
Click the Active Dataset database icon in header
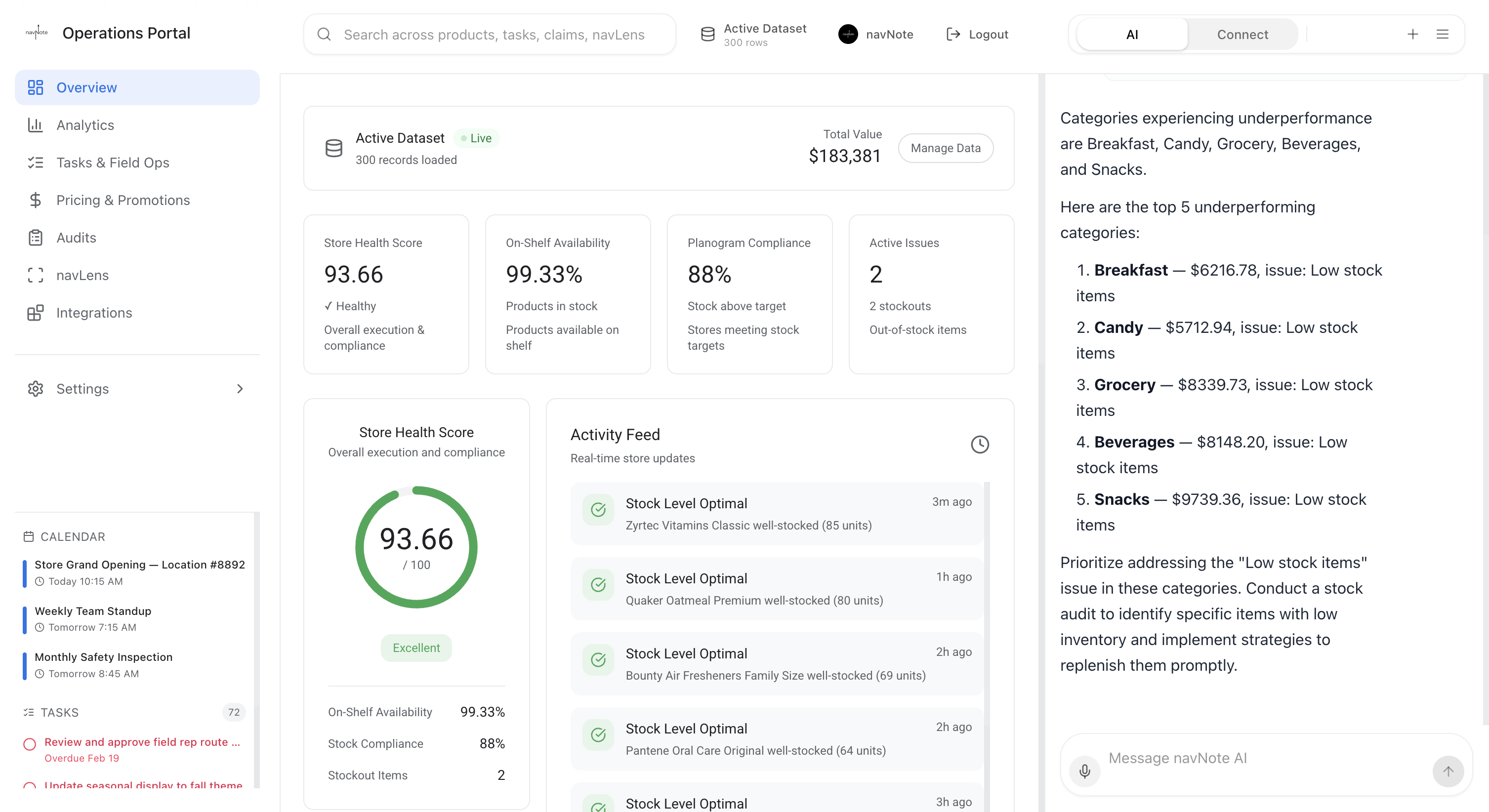(707, 35)
